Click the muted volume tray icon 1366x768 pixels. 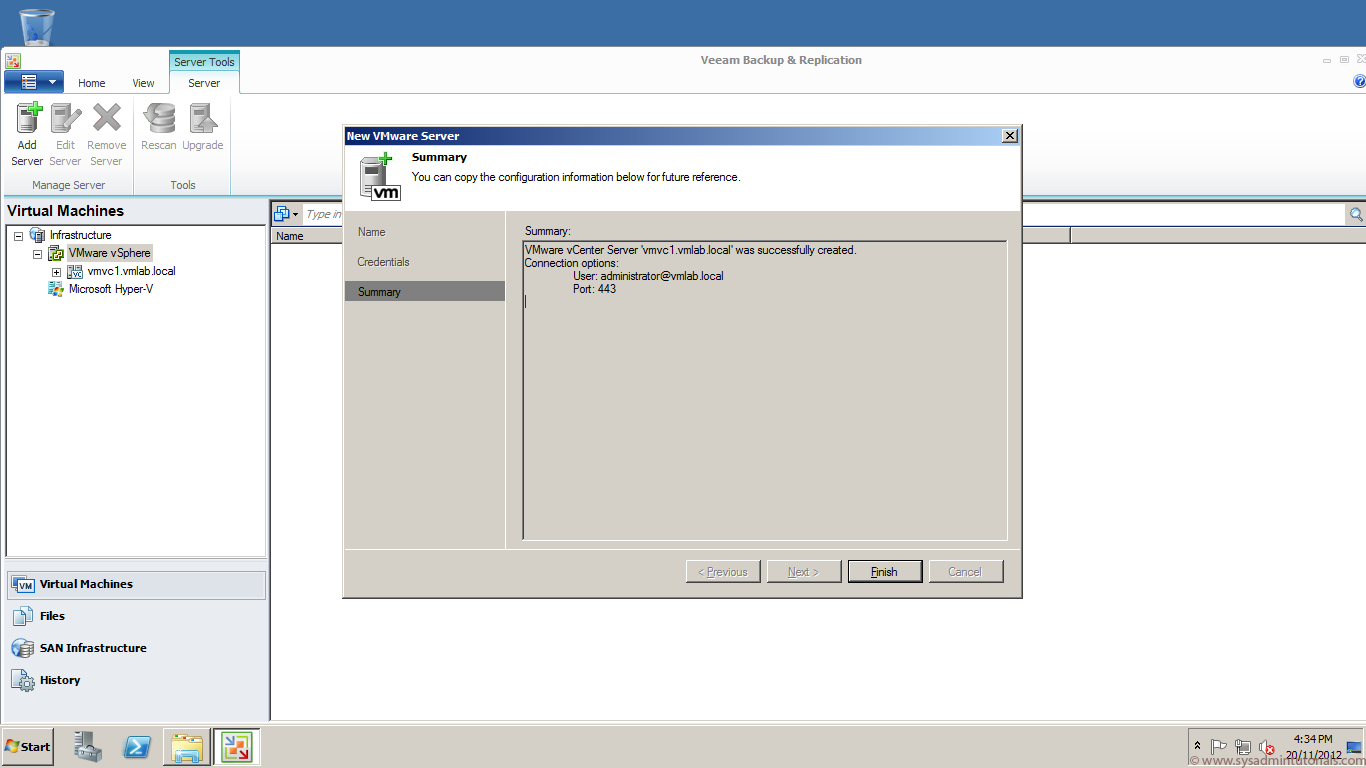pos(1267,747)
